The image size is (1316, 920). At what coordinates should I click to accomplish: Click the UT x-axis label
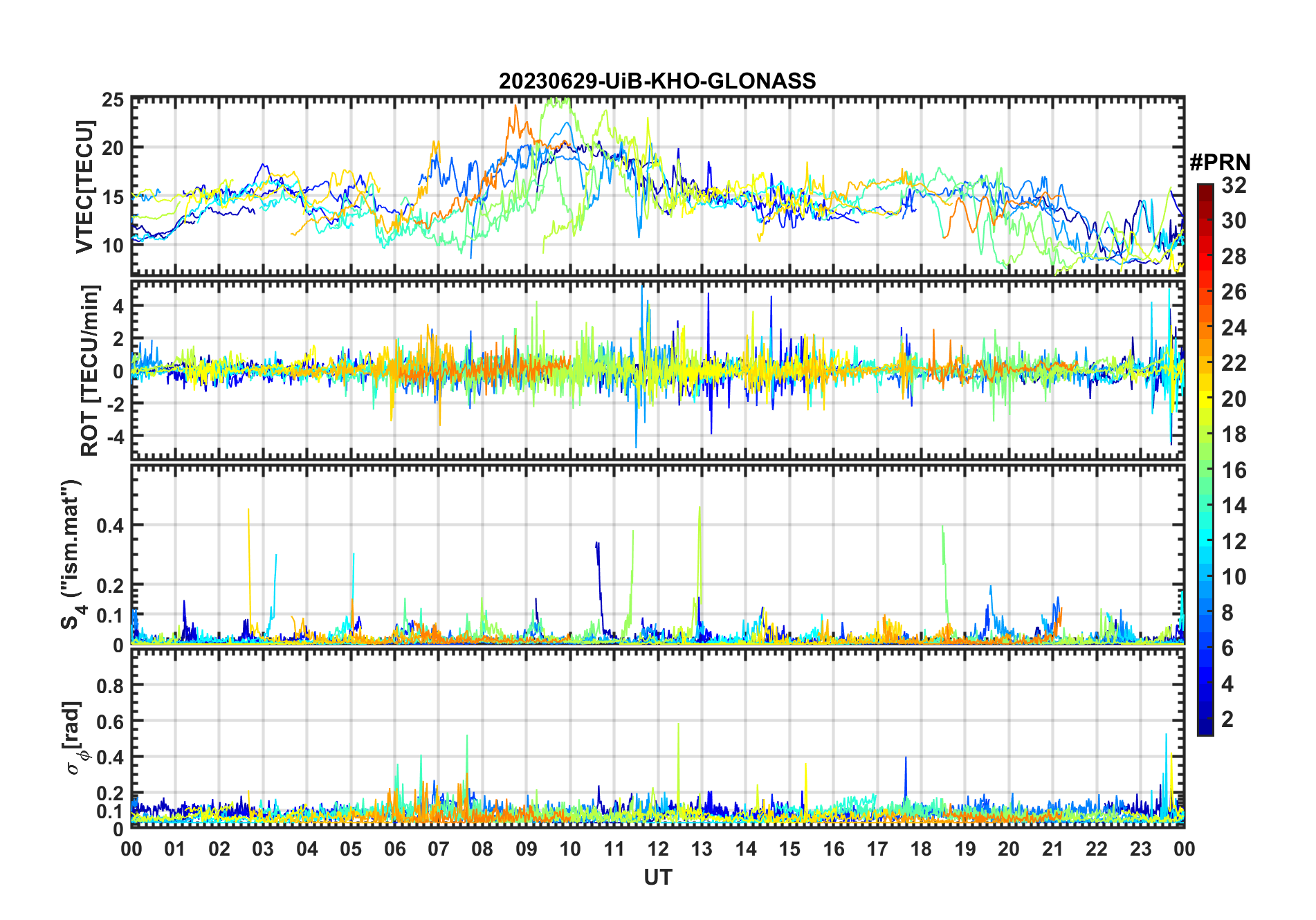pos(657,877)
